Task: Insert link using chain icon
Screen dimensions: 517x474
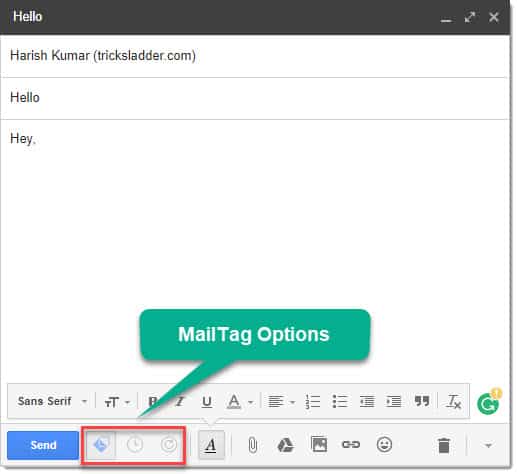Action: (351, 444)
